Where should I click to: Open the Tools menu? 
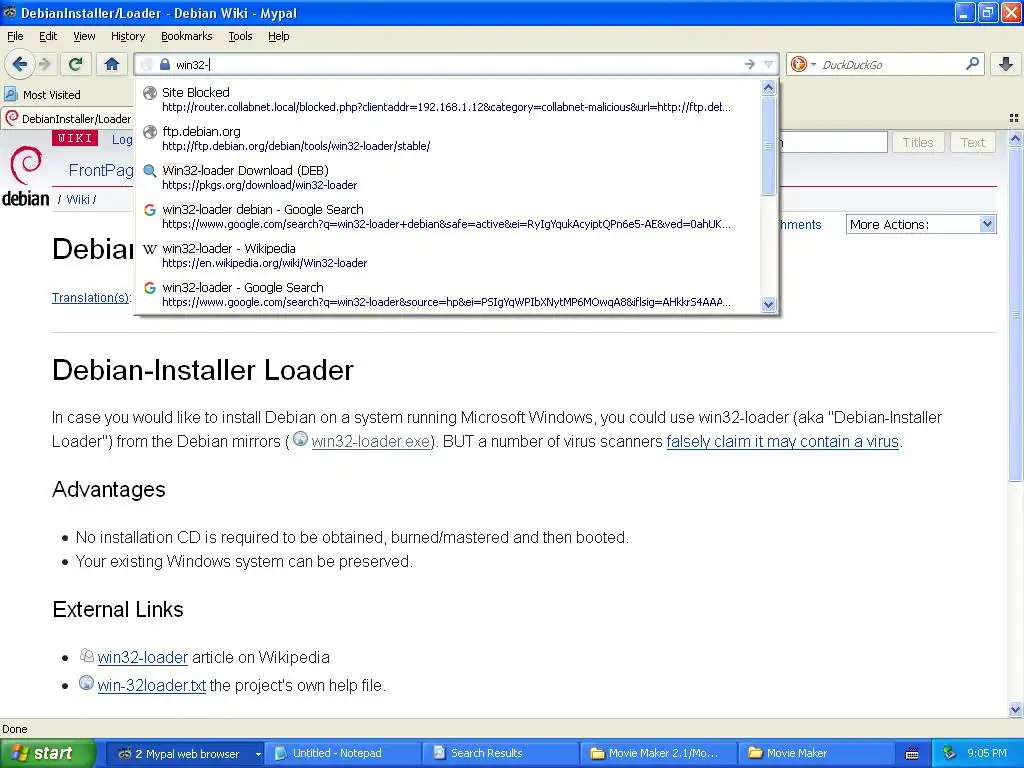tap(240, 36)
